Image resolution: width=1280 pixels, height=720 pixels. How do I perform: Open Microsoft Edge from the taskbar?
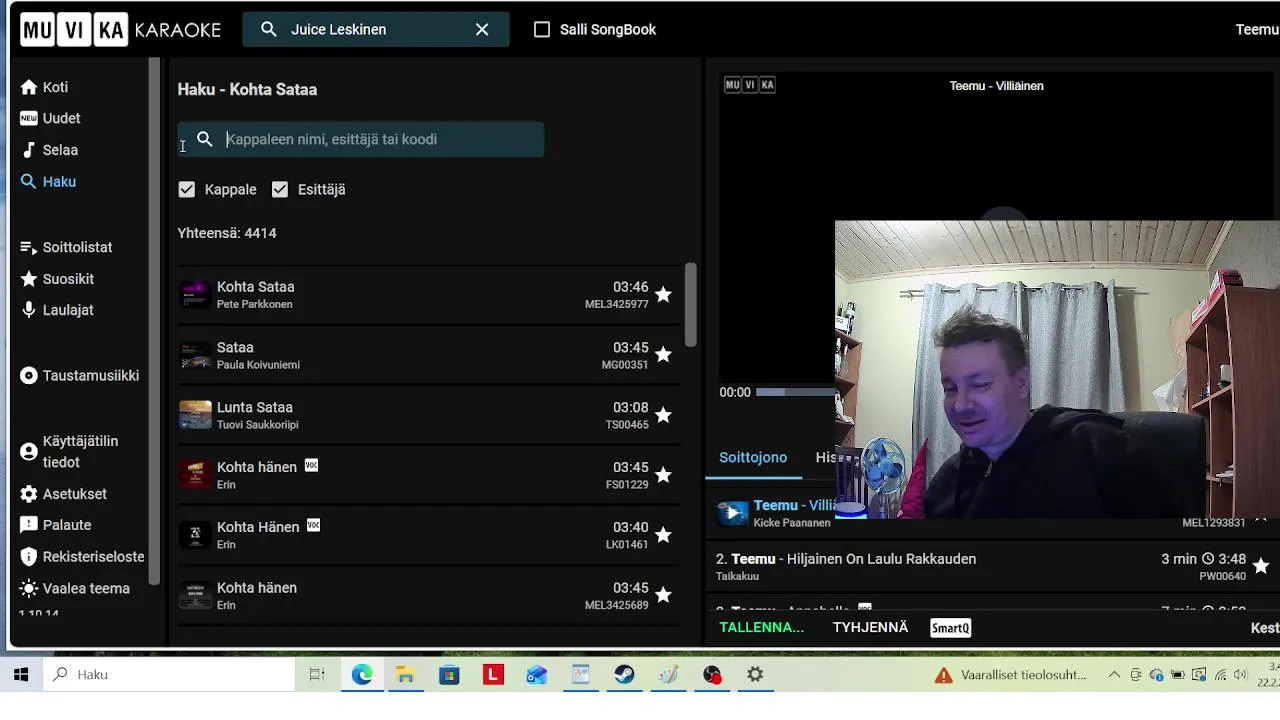pos(362,675)
